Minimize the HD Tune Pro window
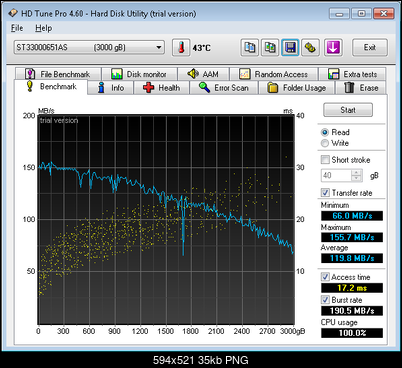This screenshot has height=368, width=402. click(339, 14)
